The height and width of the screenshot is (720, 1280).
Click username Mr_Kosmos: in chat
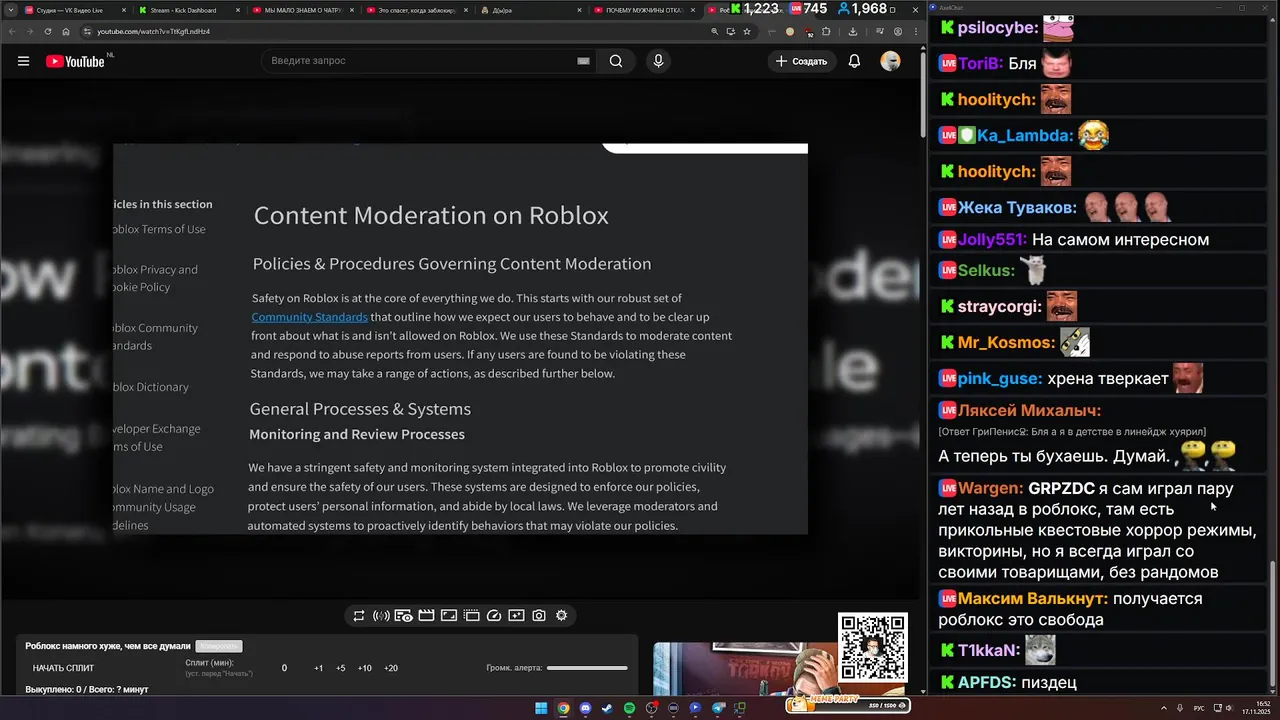1006,342
